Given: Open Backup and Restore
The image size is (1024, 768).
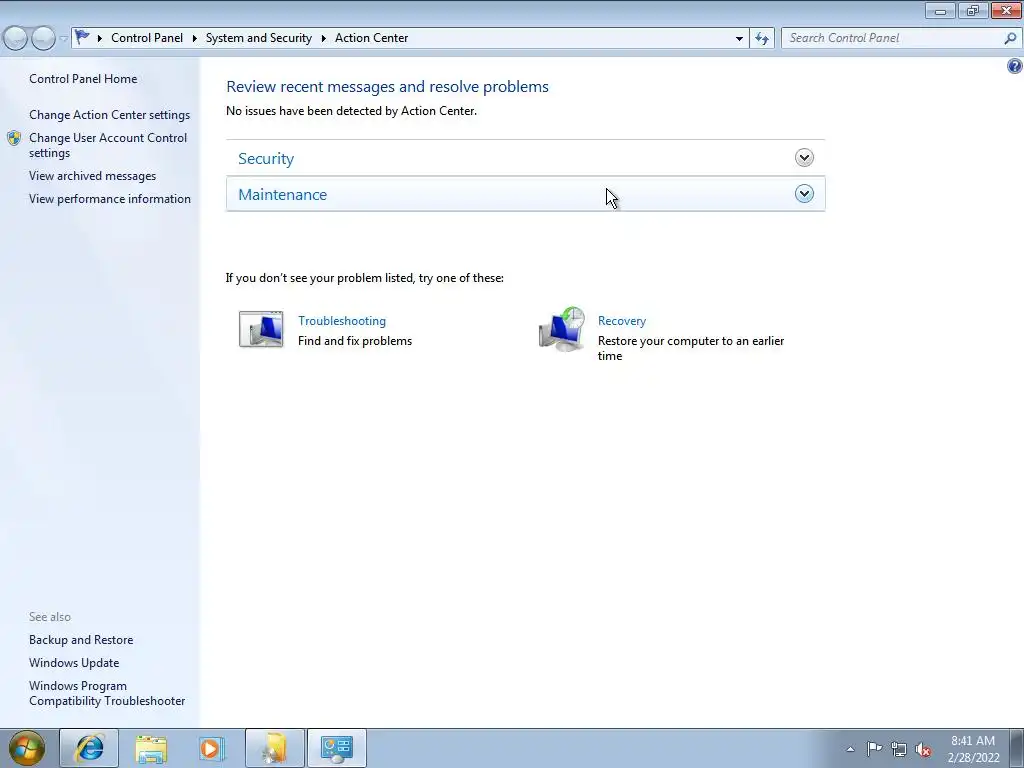Looking at the screenshot, I should click(81, 640).
